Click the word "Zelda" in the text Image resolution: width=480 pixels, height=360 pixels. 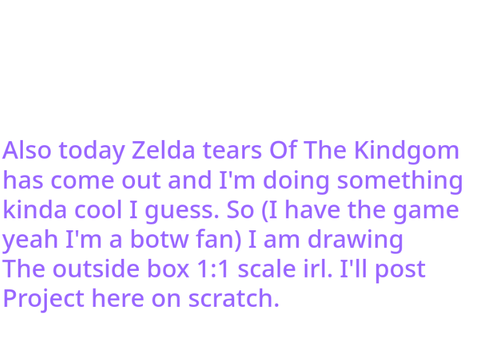pyautogui.click(x=163, y=150)
